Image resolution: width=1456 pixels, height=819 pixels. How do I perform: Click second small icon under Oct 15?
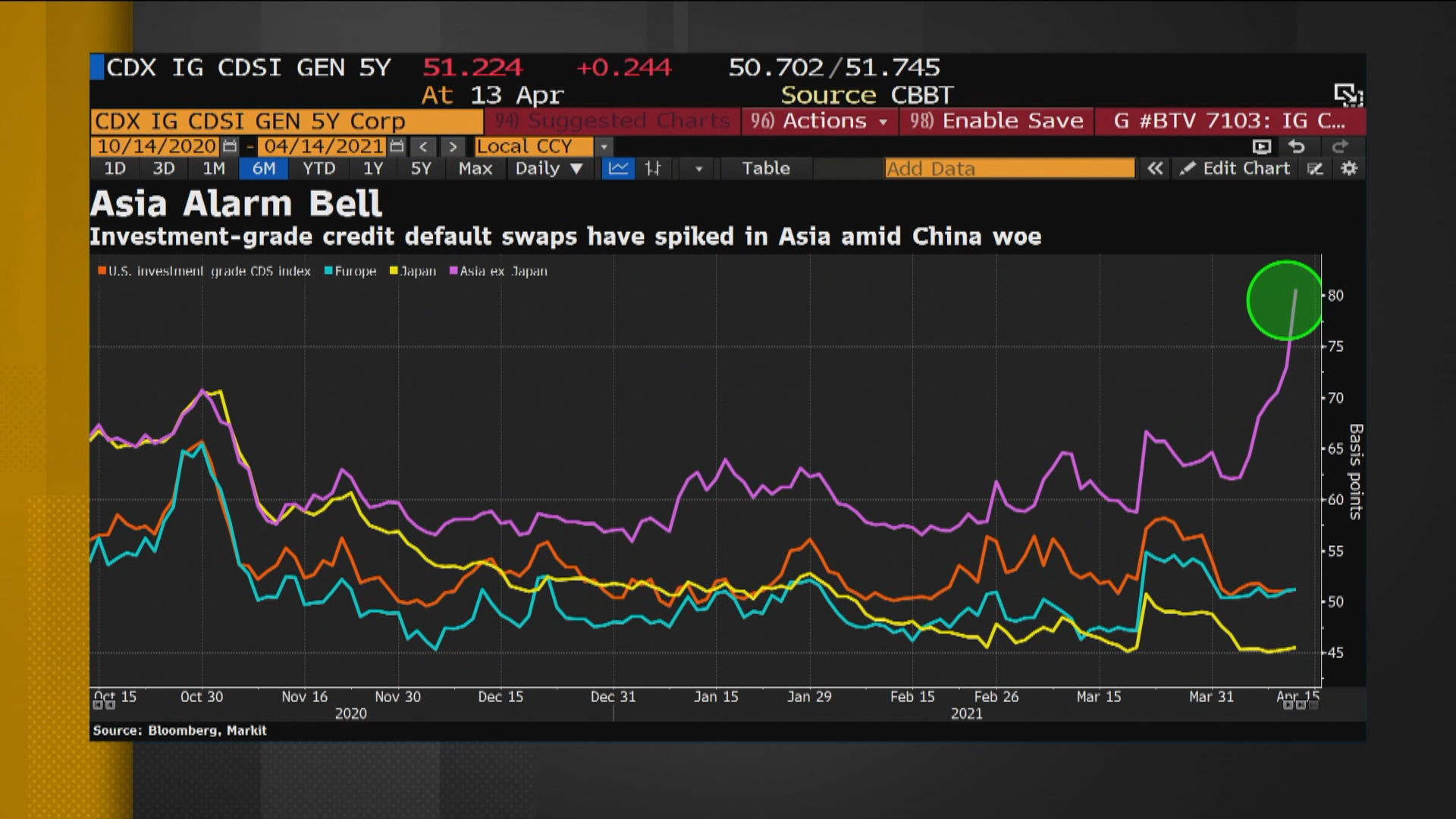click(111, 705)
